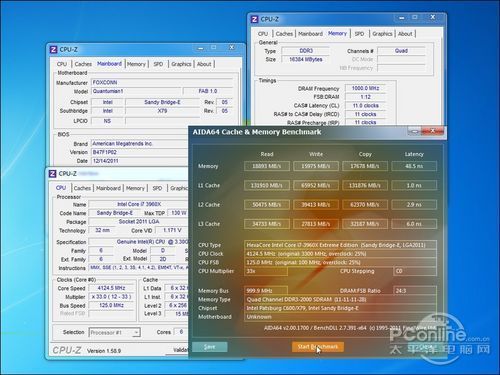This screenshot has height=375, width=500.
Task: Close the Memory CPU-Z window
Action: pos(433,17)
